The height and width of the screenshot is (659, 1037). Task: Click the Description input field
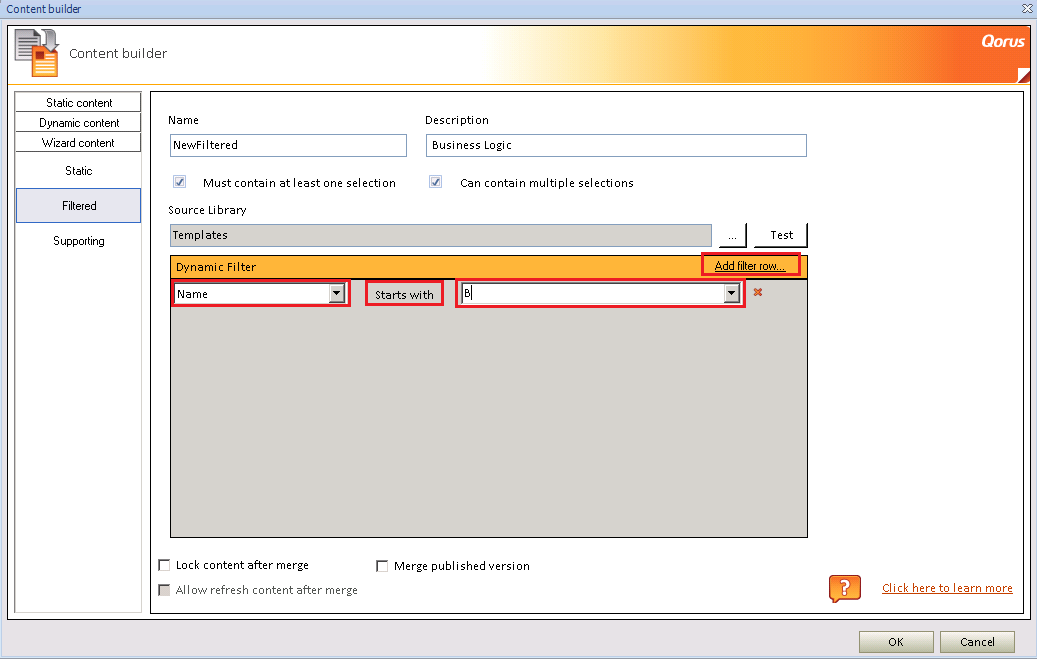click(x=616, y=146)
